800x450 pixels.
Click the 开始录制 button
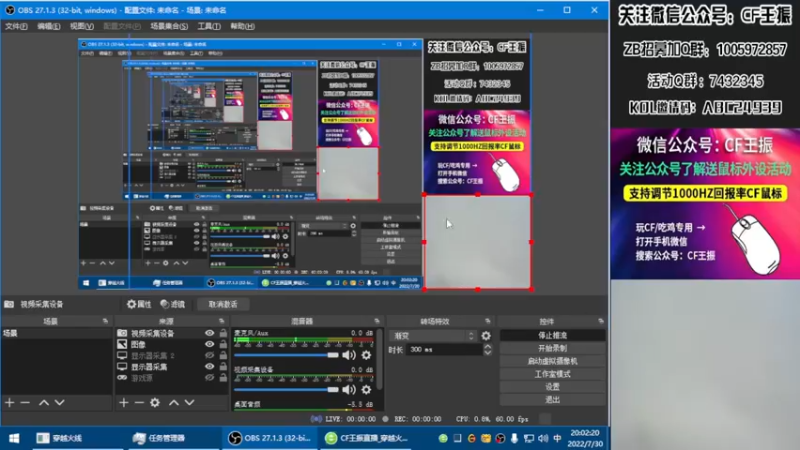(553, 348)
